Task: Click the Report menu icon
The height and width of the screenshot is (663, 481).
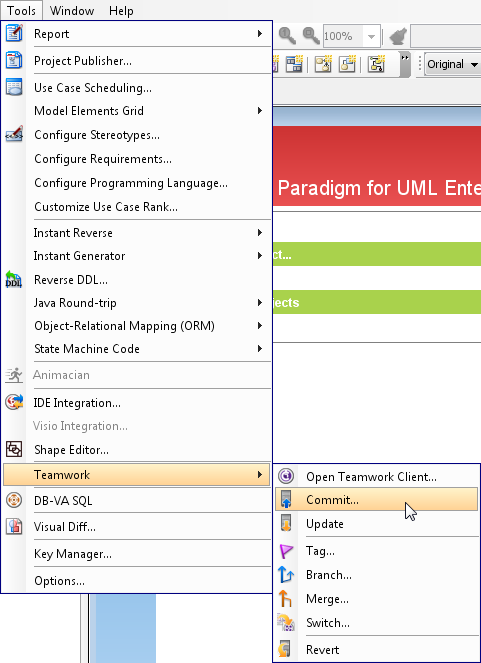Action: point(14,33)
